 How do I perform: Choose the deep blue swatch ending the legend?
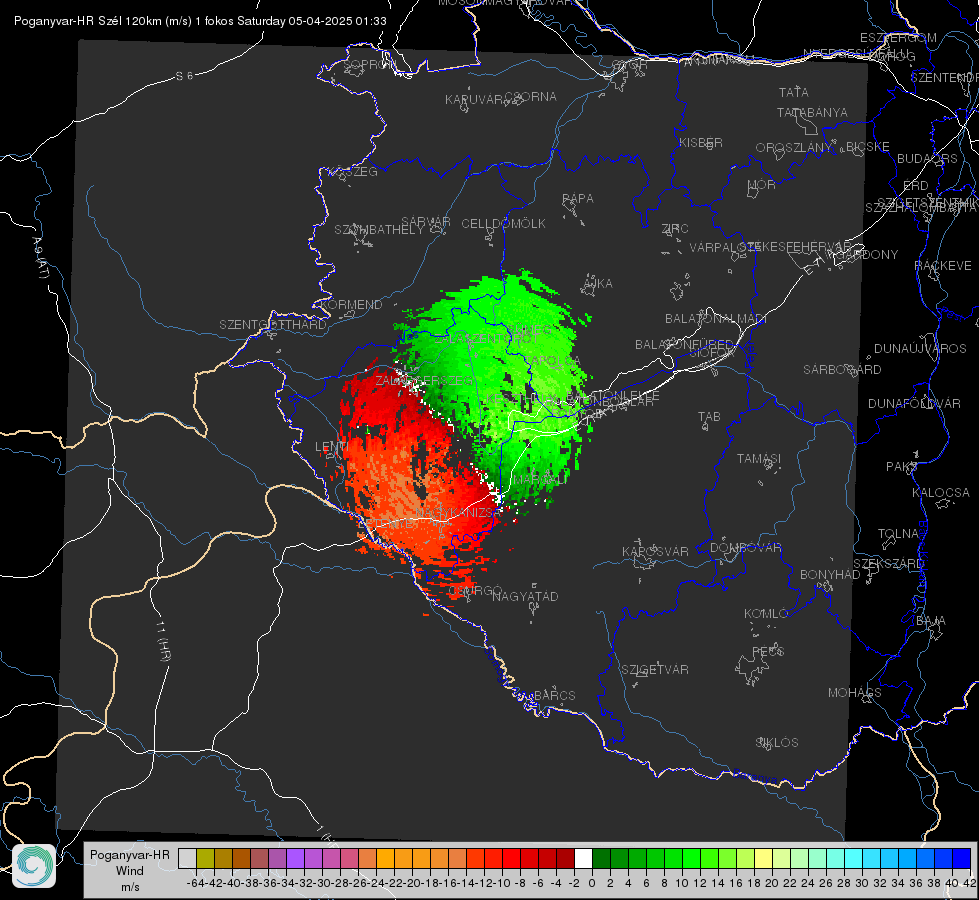click(x=962, y=858)
